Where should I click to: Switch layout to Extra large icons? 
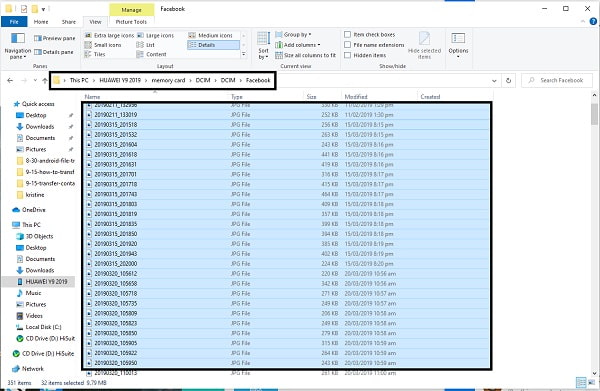coord(109,36)
